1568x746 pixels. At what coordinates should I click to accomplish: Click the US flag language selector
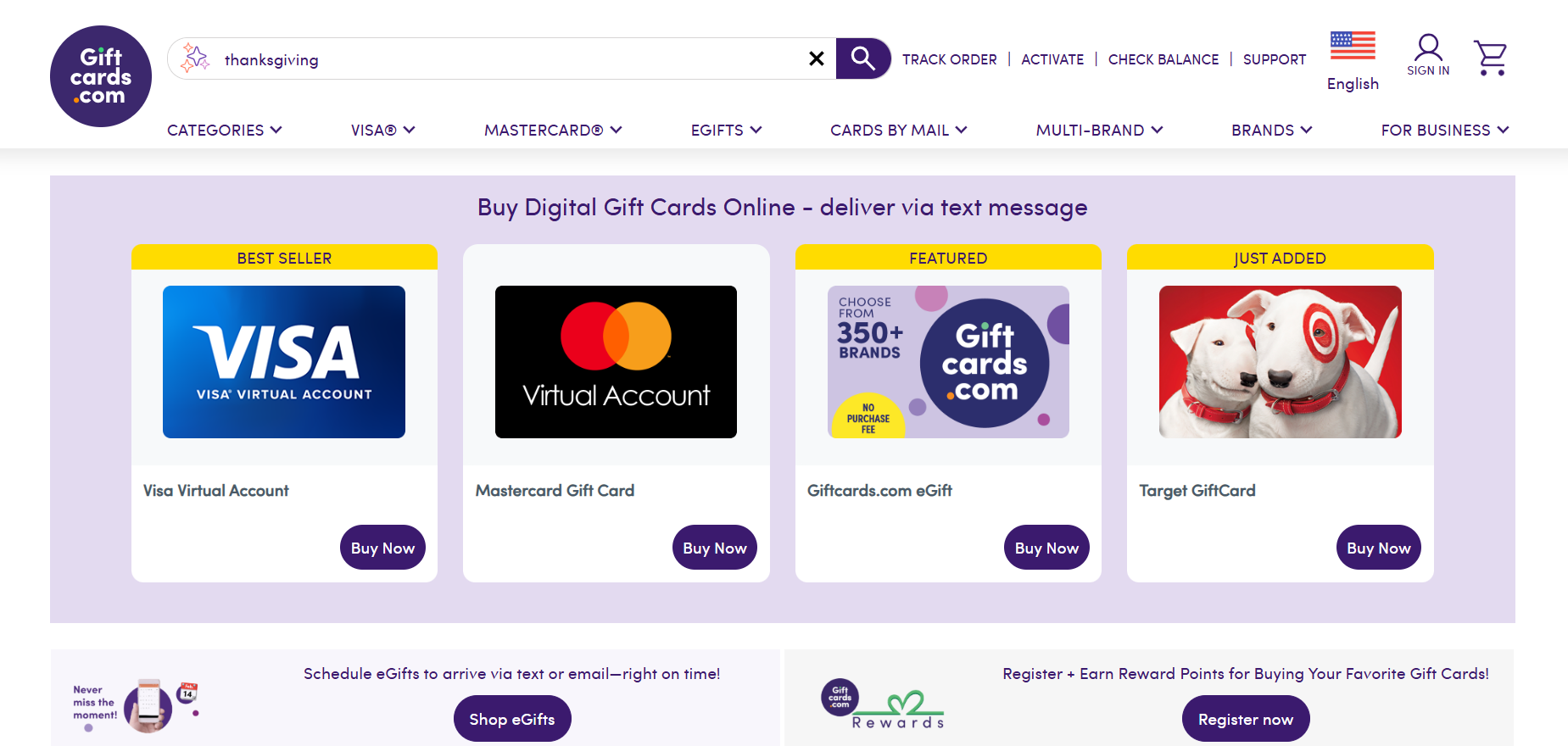(1353, 46)
